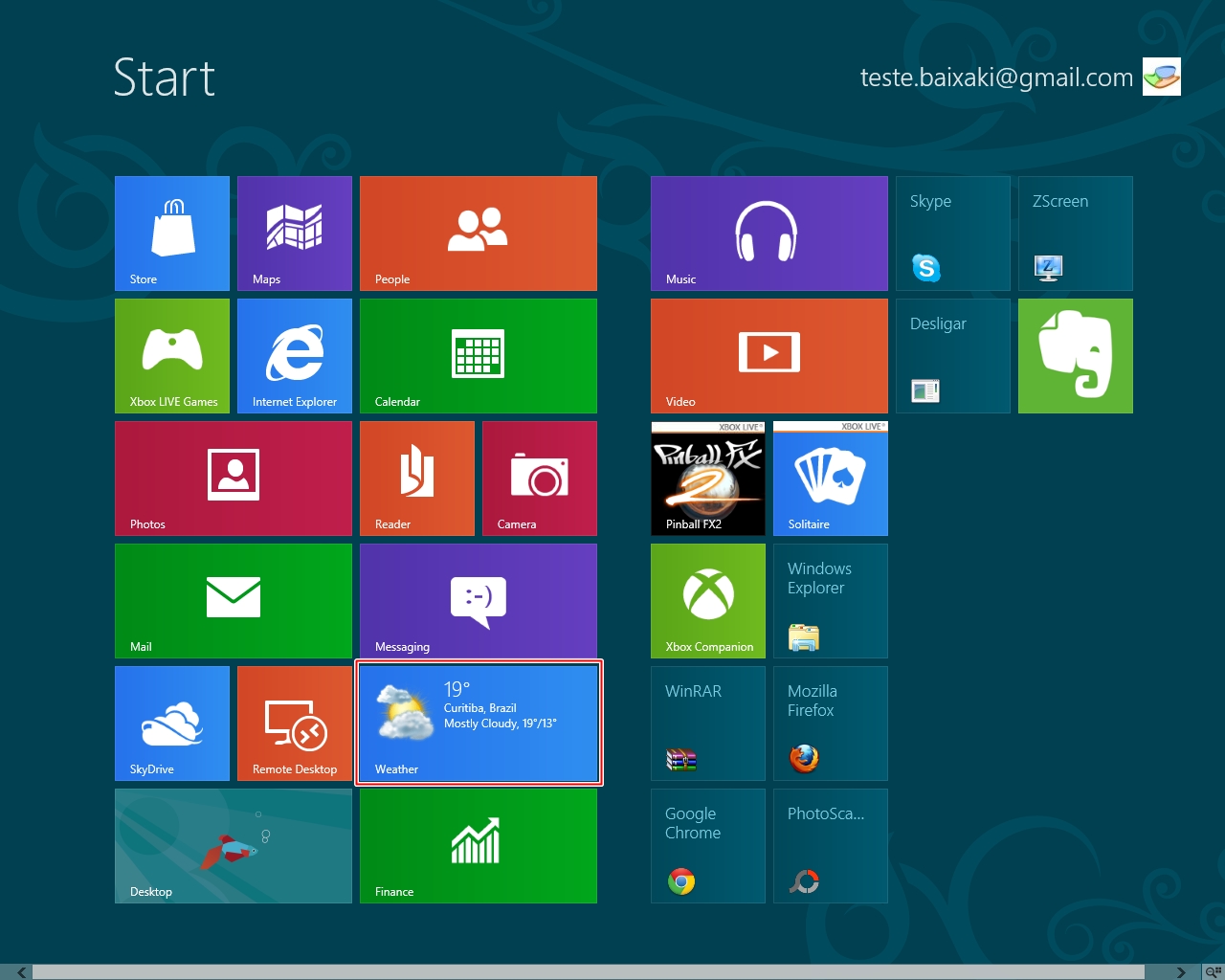Open Weather tile showing Curitiba, Brazil

pyautogui.click(x=479, y=724)
